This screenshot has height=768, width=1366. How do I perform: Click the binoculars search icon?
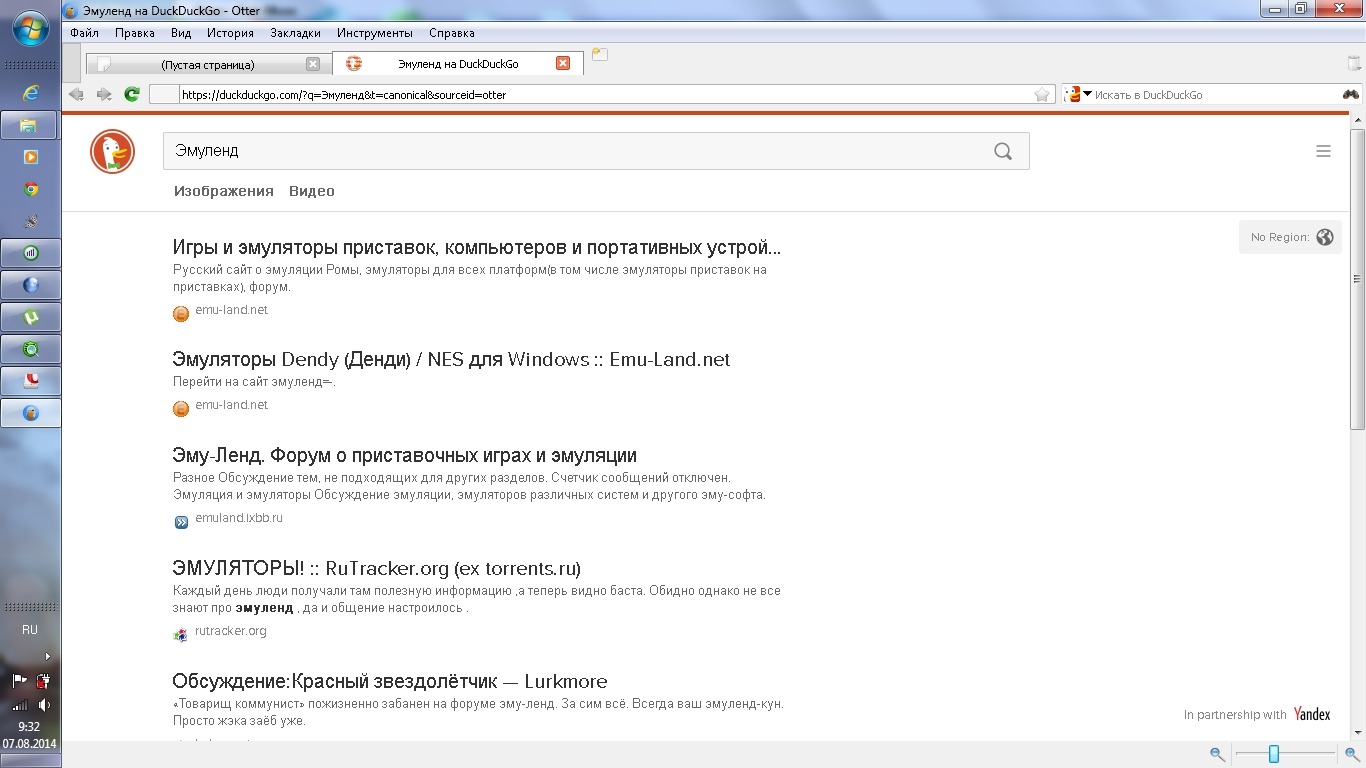(x=1351, y=95)
